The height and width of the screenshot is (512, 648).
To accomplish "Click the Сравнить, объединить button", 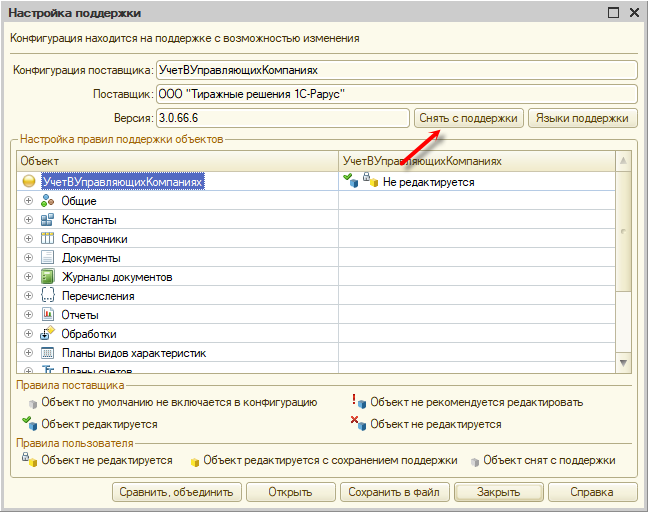I will coord(176,492).
